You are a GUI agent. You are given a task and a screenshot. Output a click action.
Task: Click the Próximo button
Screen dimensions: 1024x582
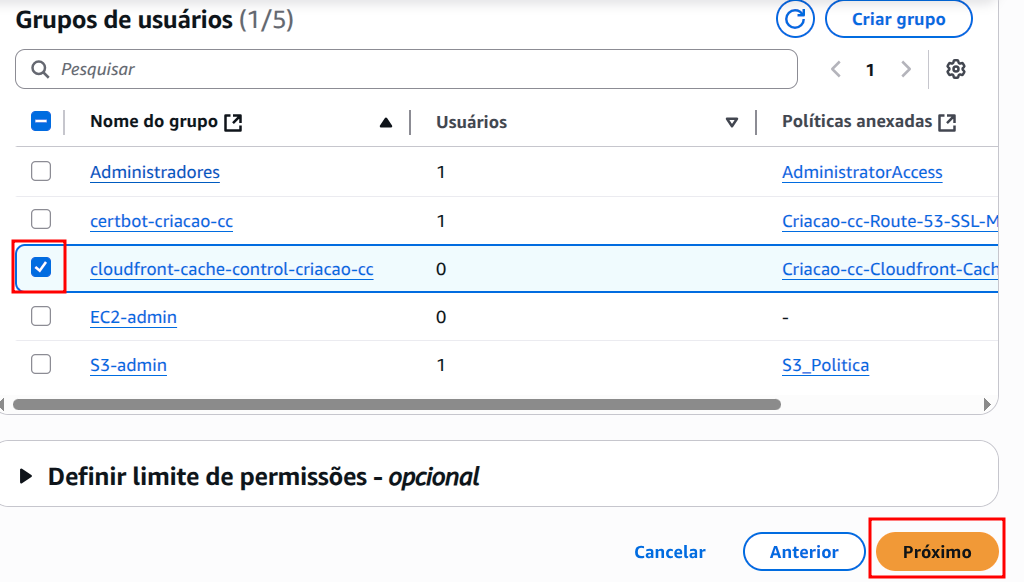pyautogui.click(x=937, y=552)
